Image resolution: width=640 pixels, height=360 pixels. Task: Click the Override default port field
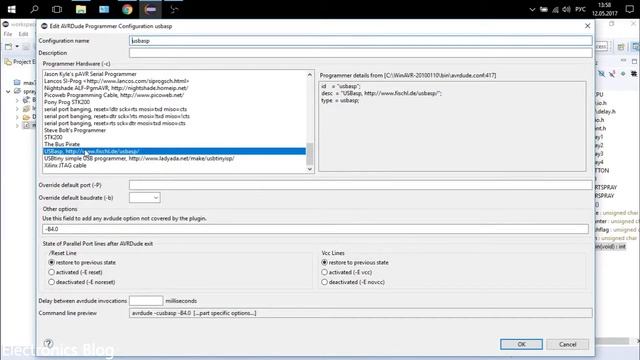(360, 185)
